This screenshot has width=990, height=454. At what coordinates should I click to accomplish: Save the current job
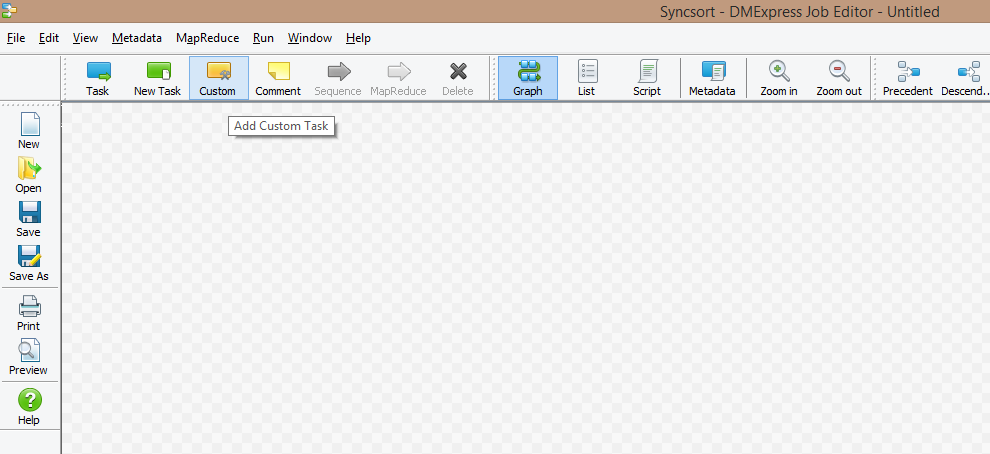(x=28, y=220)
